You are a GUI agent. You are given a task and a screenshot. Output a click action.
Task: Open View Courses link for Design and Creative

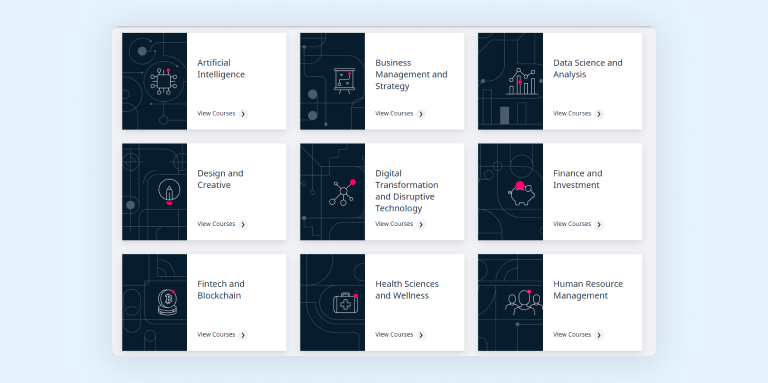tap(216, 224)
